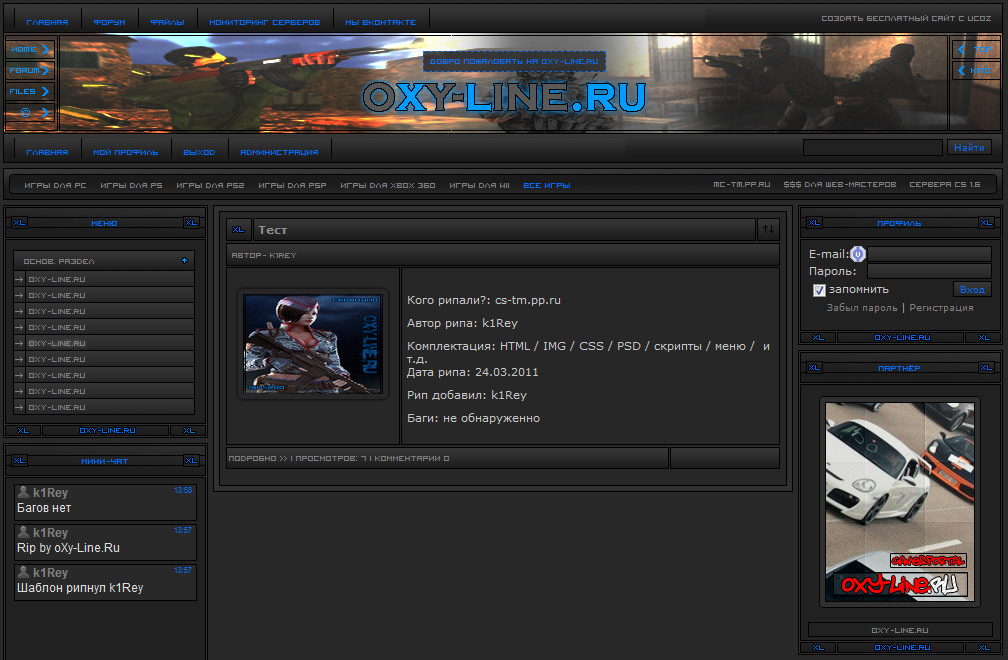Open МОНИТОРИНГ СЕРВЕРОВ menu item
The width and height of the screenshot is (1008, 660).
click(264, 22)
